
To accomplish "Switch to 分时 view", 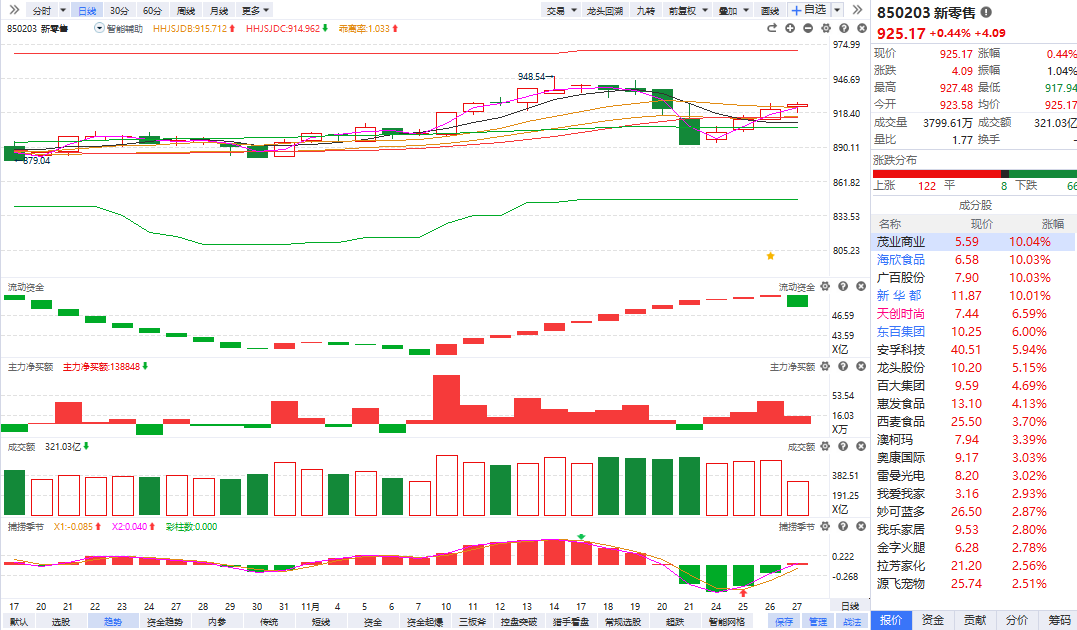I will [42, 10].
